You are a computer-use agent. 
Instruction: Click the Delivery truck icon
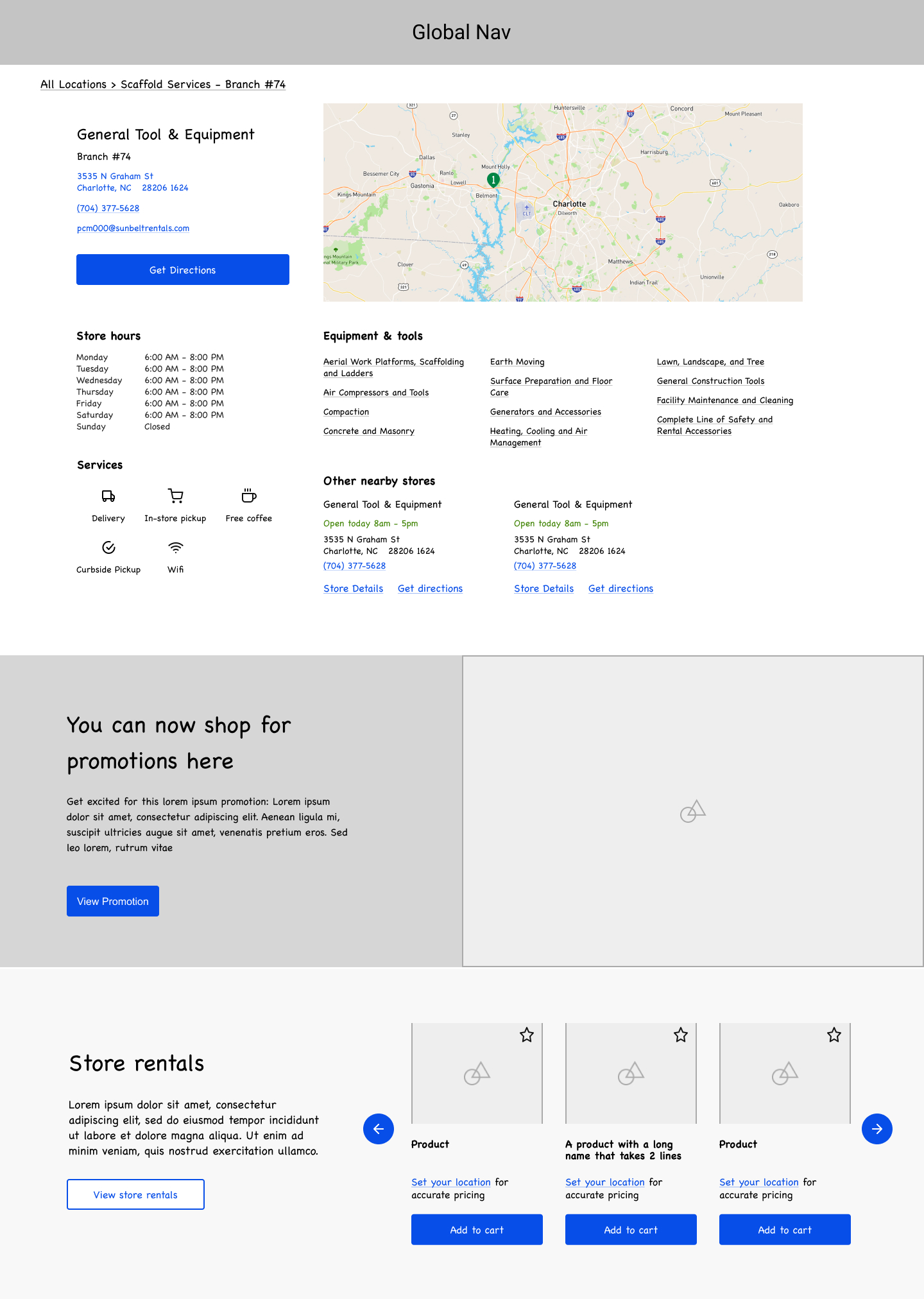pyautogui.click(x=108, y=496)
